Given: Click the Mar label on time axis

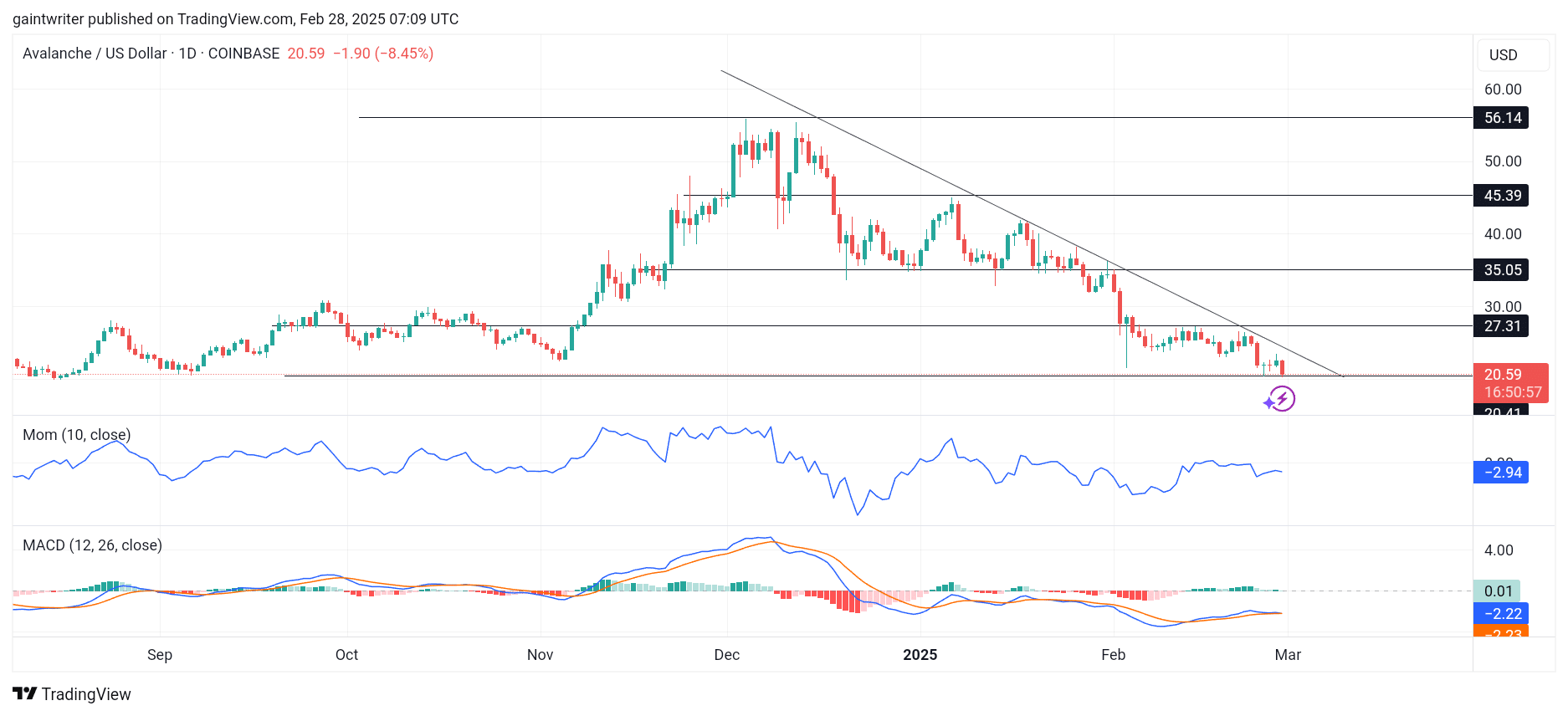Looking at the screenshot, I should (1288, 655).
